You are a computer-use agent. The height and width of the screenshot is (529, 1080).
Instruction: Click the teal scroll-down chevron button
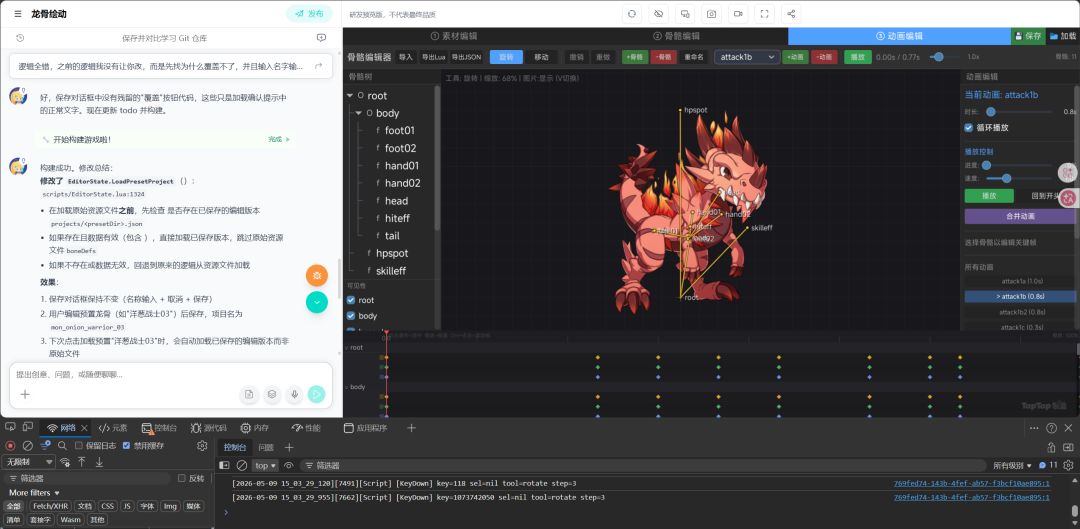tap(317, 302)
